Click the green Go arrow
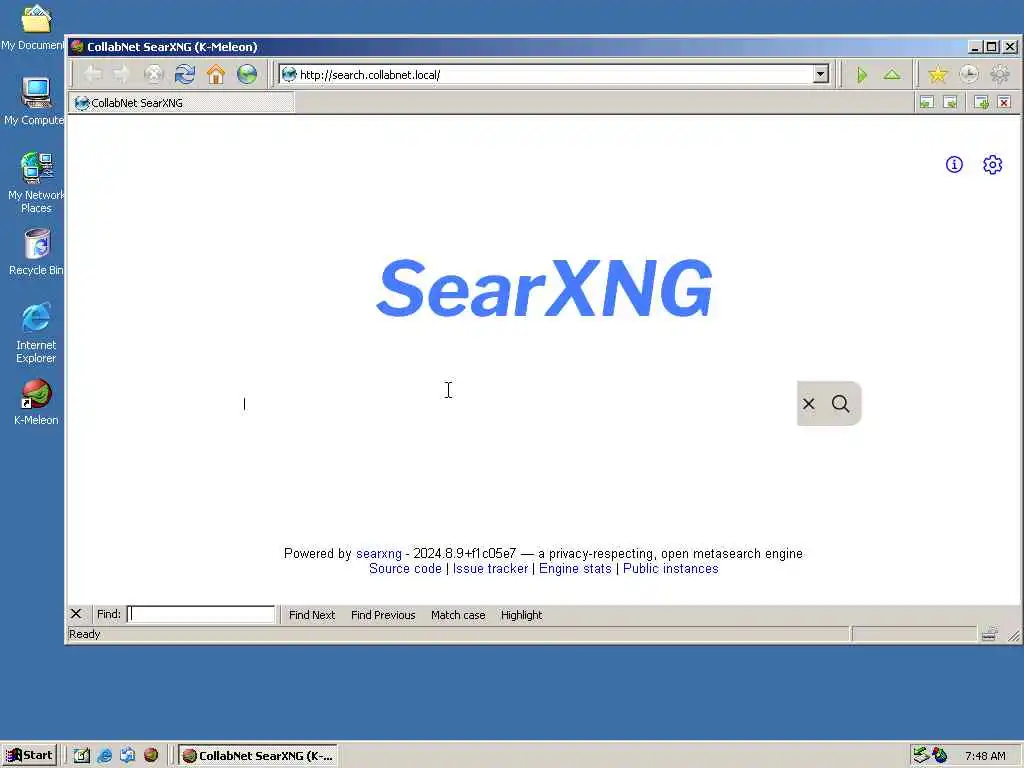The height and width of the screenshot is (768, 1024). click(862, 75)
